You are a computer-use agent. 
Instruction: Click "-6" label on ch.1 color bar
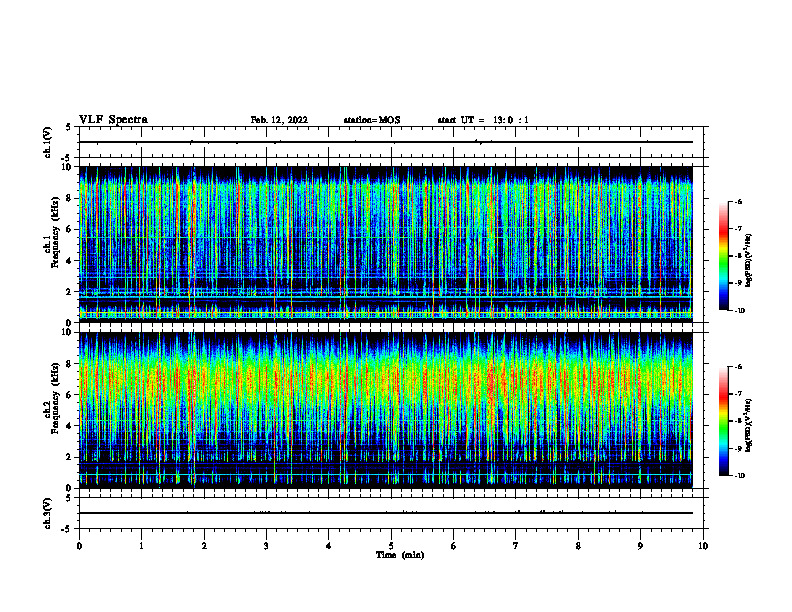click(738, 202)
